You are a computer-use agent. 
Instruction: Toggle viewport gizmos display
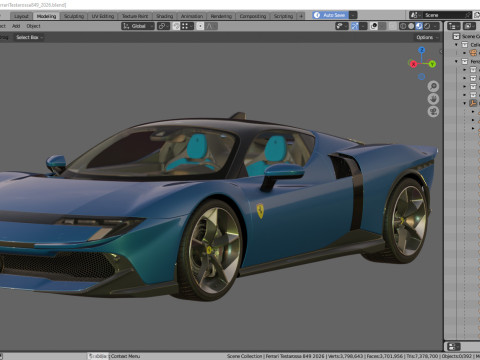pyautogui.click(x=355, y=26)
